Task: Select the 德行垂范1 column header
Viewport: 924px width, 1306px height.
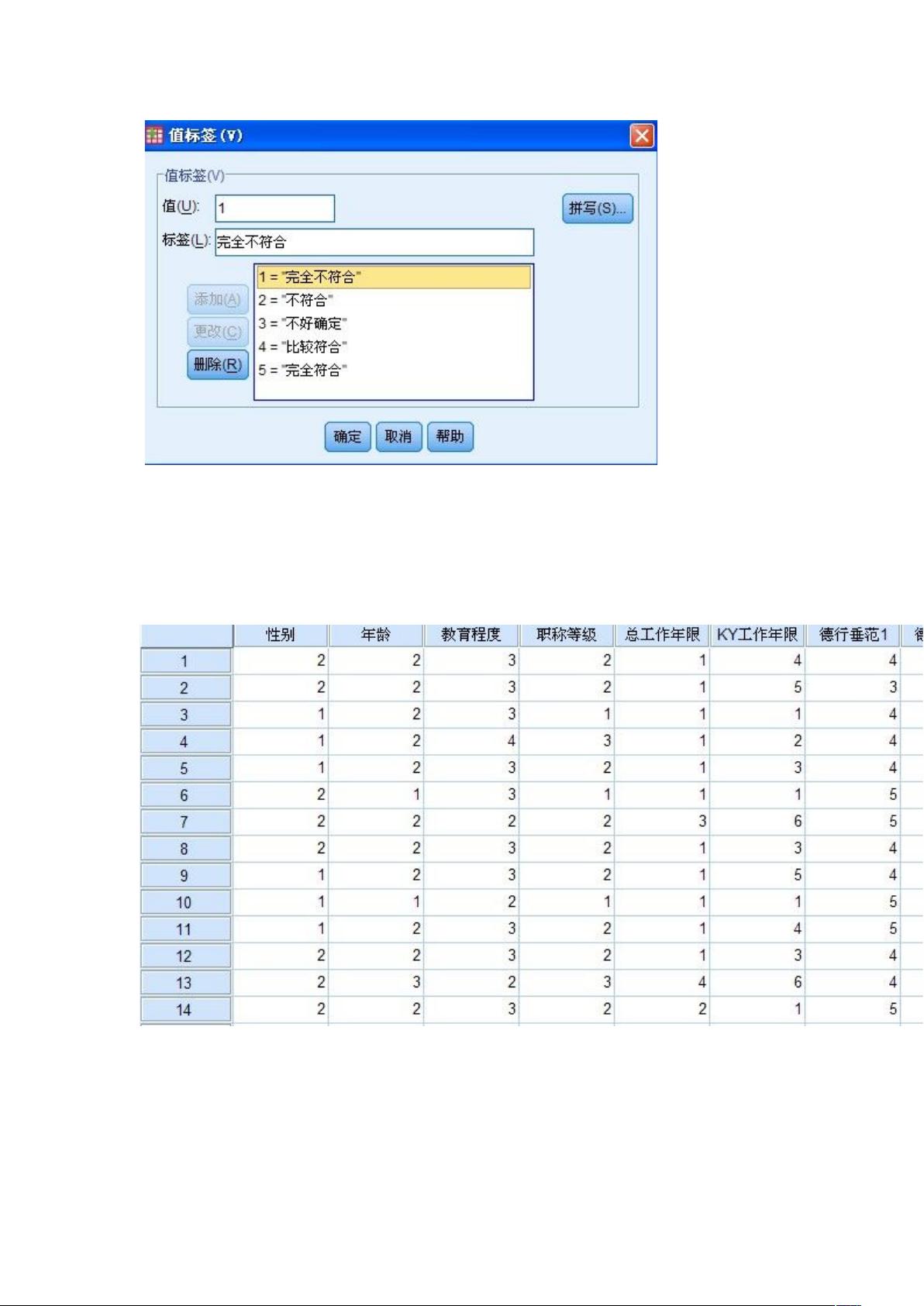Action: (x=852, y=635)
